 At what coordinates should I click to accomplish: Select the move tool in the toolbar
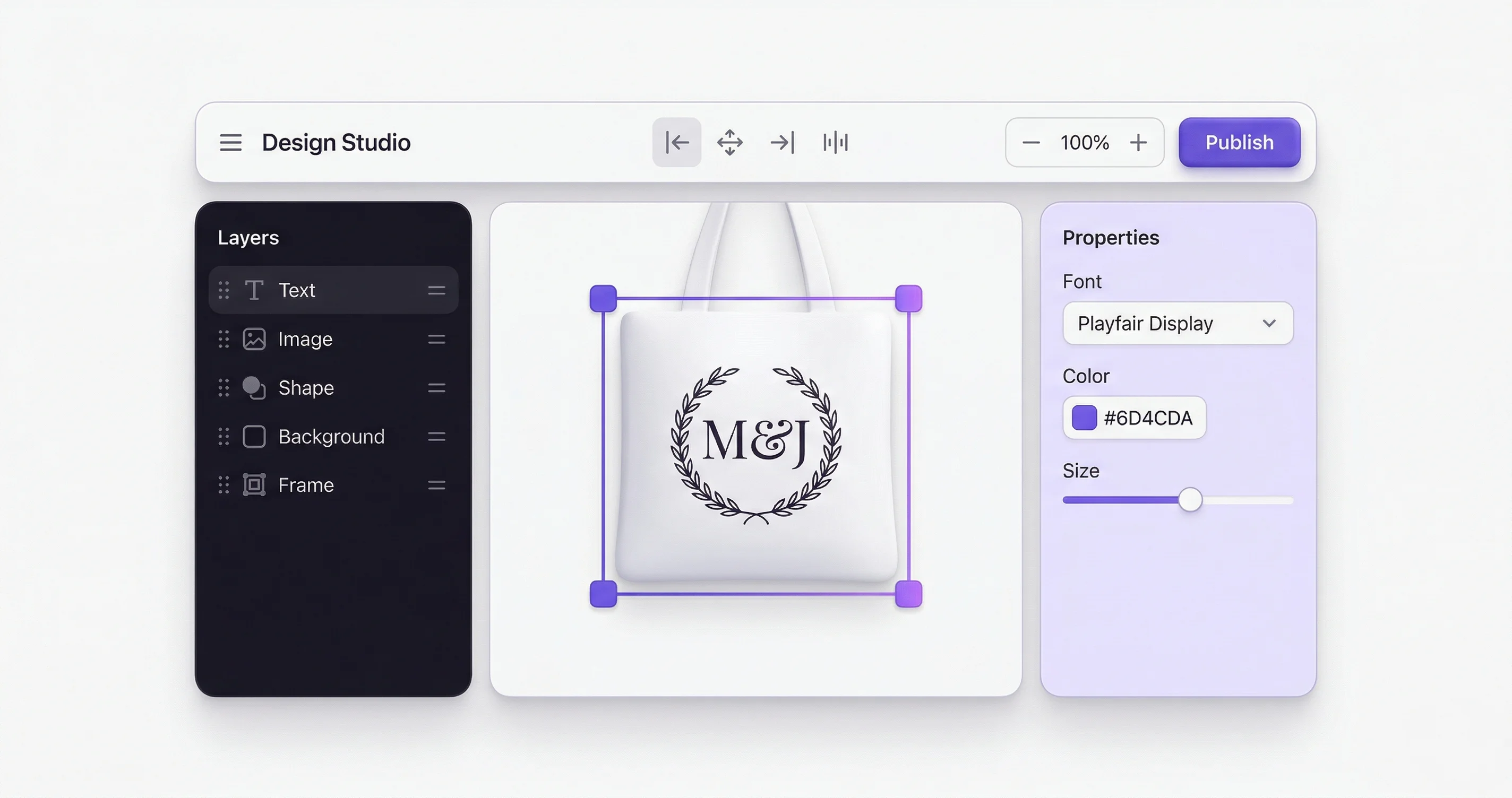tap(729, 142)
